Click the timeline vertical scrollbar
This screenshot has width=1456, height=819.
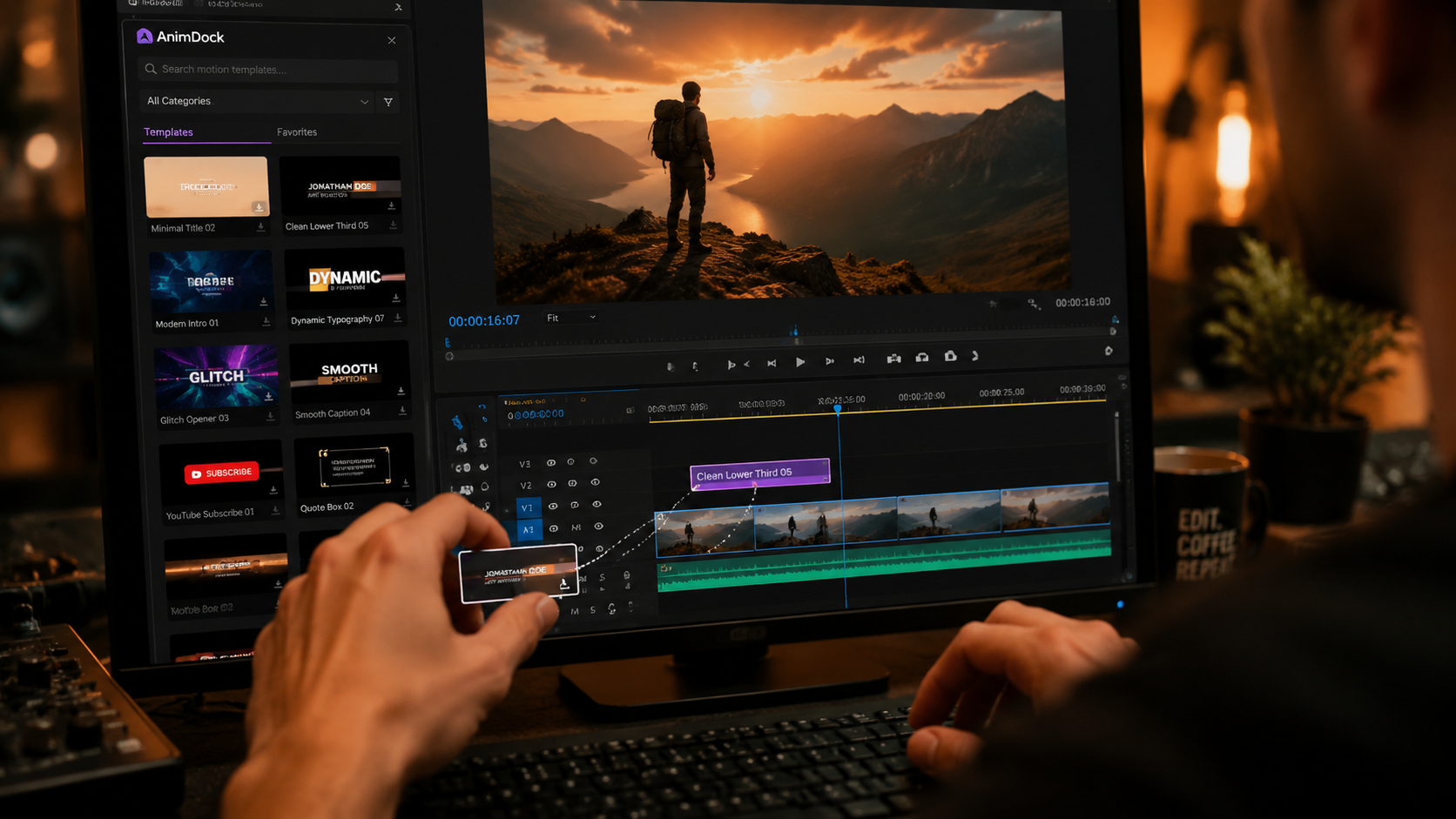click(x=1117, y=446)
